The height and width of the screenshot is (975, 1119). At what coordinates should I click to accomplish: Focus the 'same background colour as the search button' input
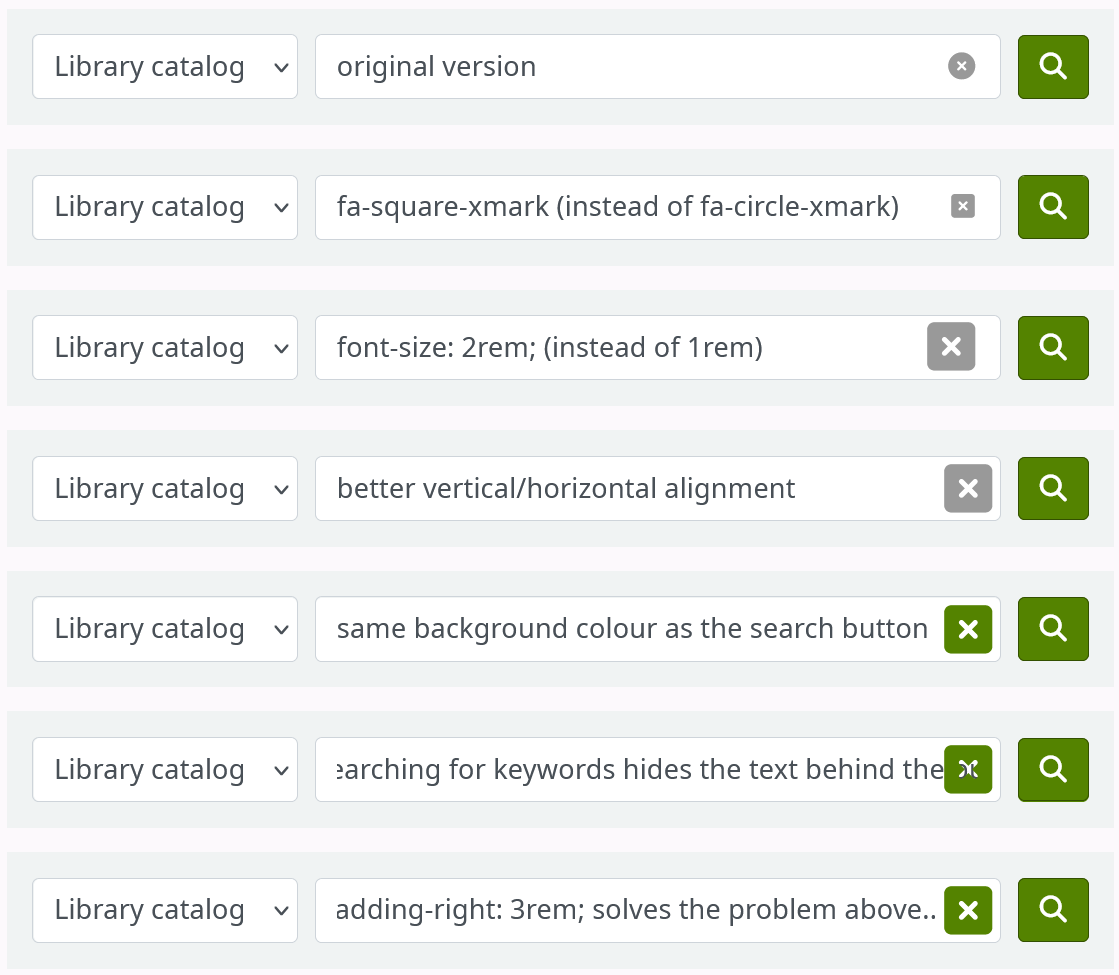(630, 629)
